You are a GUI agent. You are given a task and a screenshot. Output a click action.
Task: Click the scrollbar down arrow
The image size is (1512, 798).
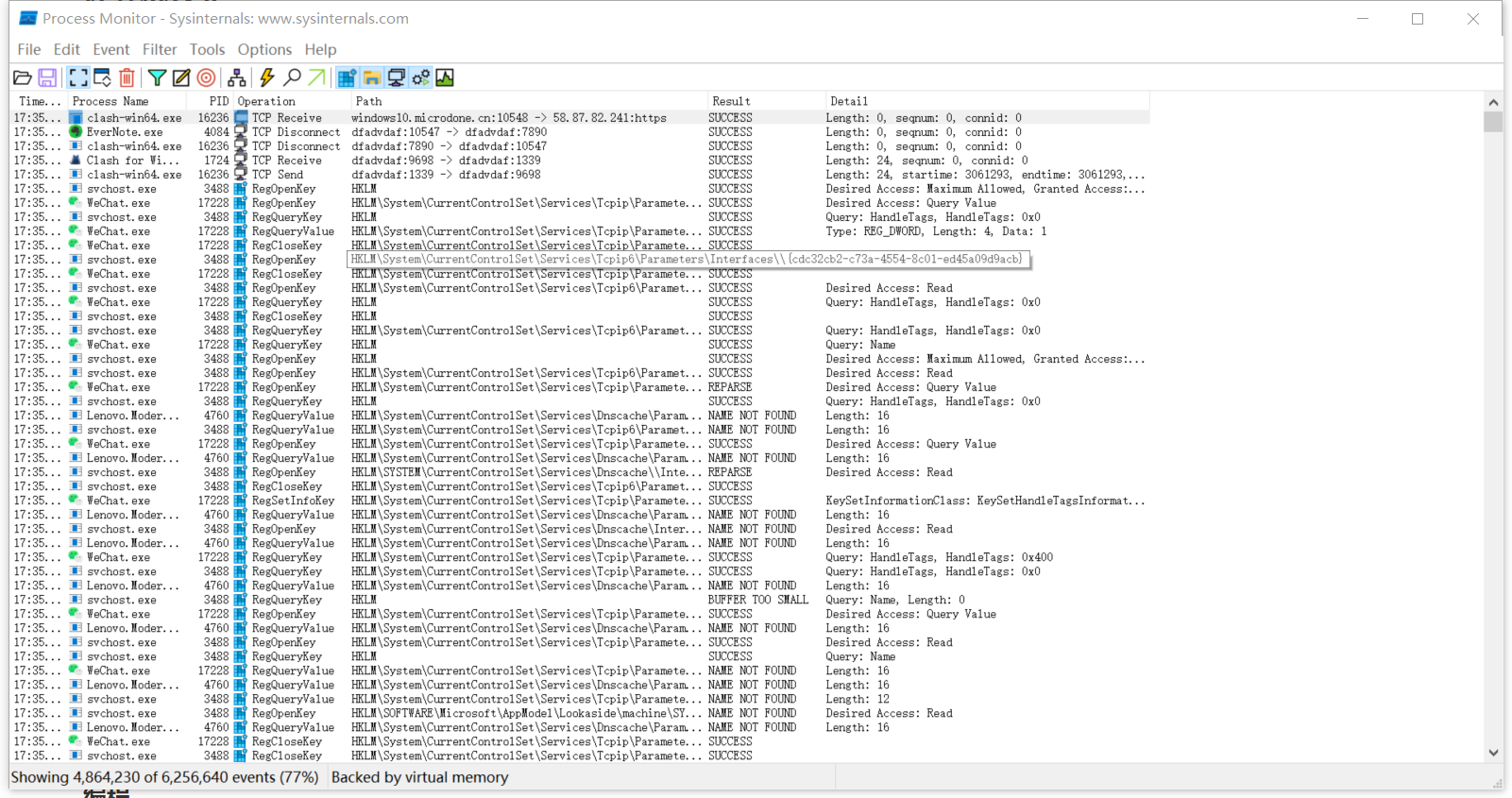click(x=1493, y=753)
